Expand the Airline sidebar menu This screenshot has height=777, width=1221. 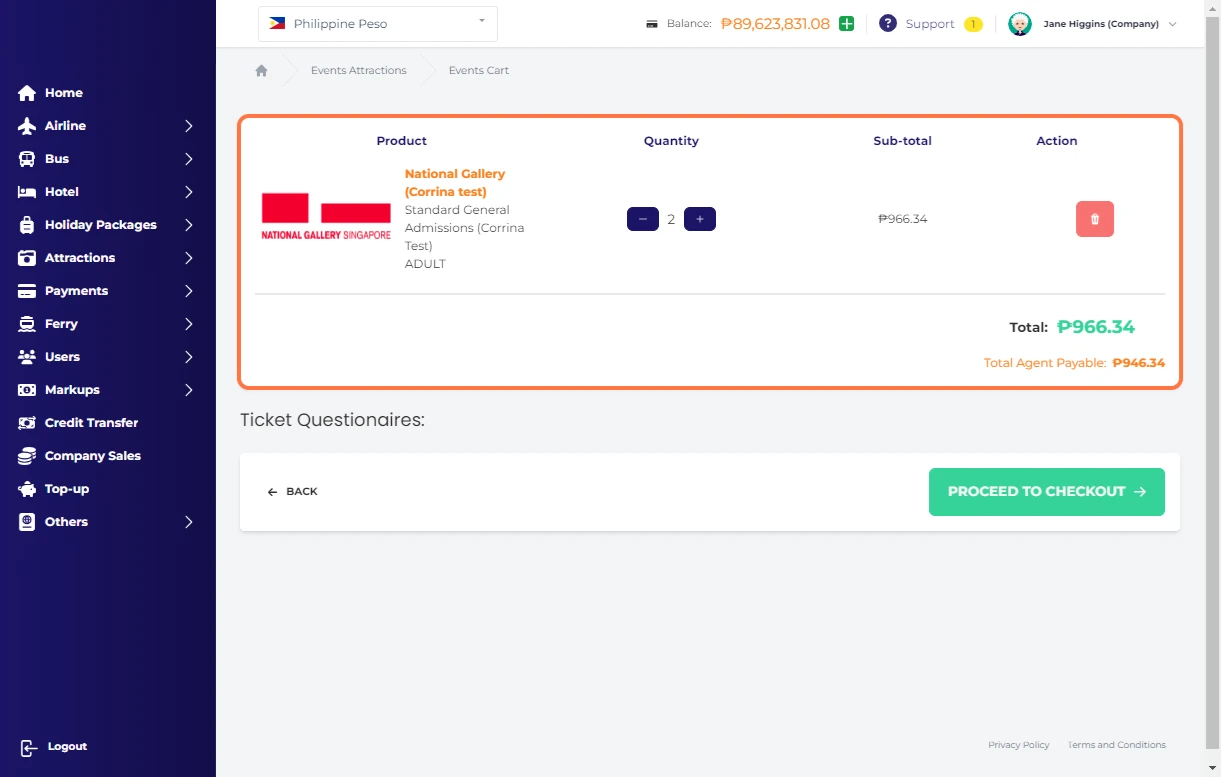coord(188,126)
